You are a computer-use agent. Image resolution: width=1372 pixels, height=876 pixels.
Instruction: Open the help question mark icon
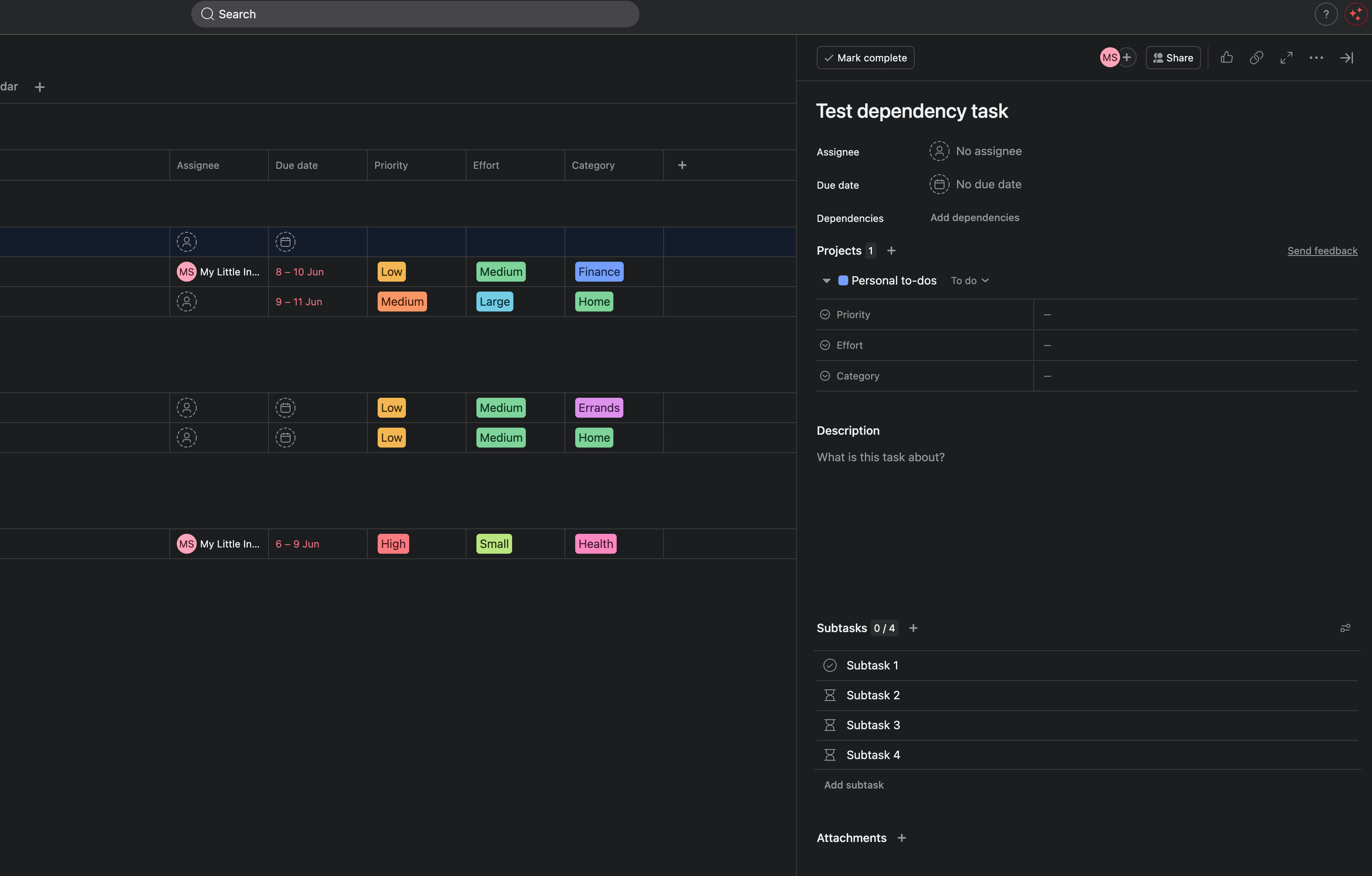(1326, 14)
